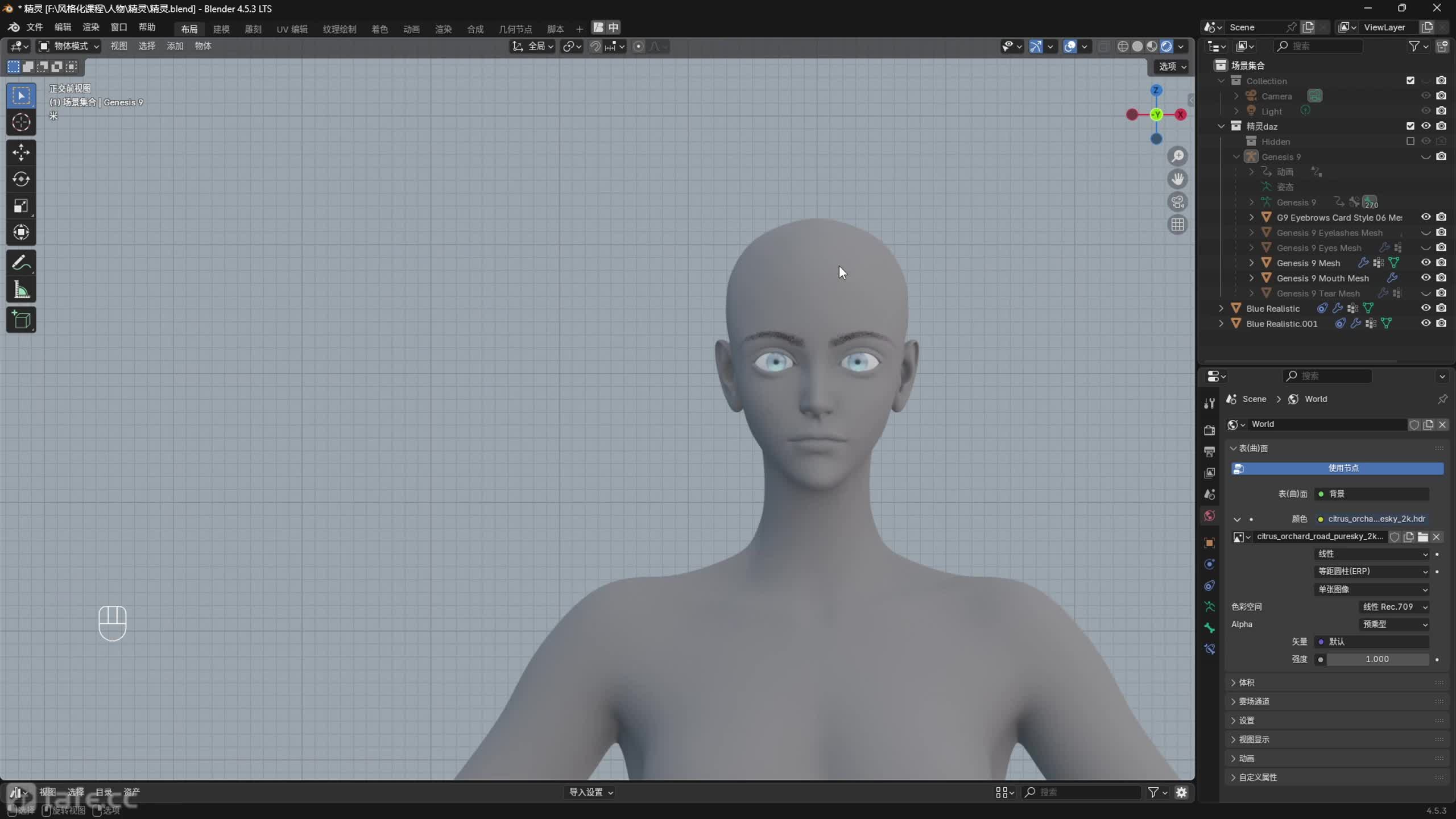
Task: Hide Genesis 9 Mouth Mesh in viewport
Action: 1425,278
